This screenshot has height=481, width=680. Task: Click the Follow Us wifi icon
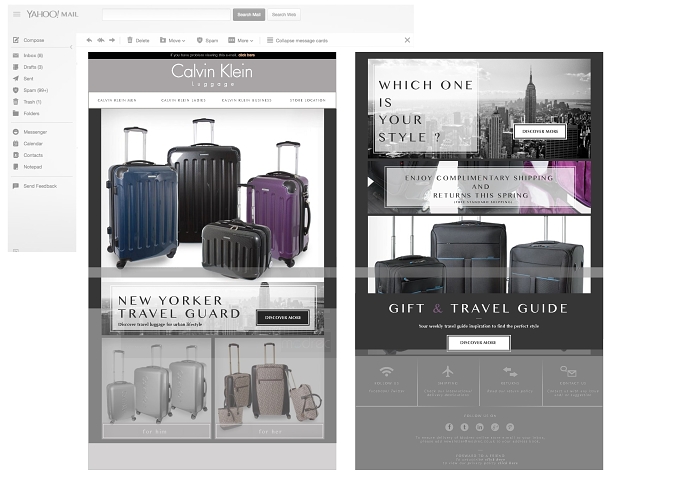point(386,372)
